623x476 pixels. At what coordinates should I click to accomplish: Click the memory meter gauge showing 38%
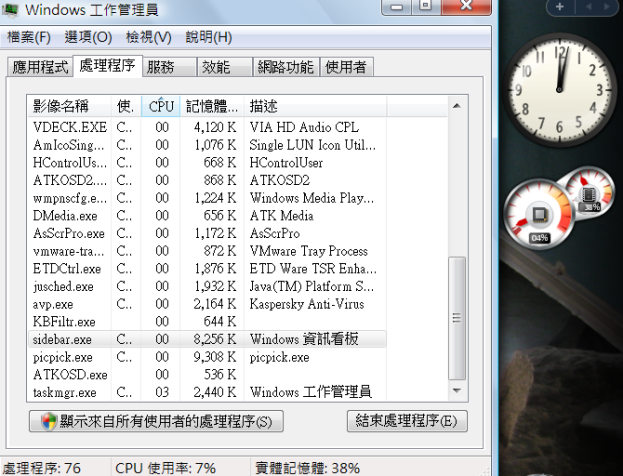coord(590,192)
